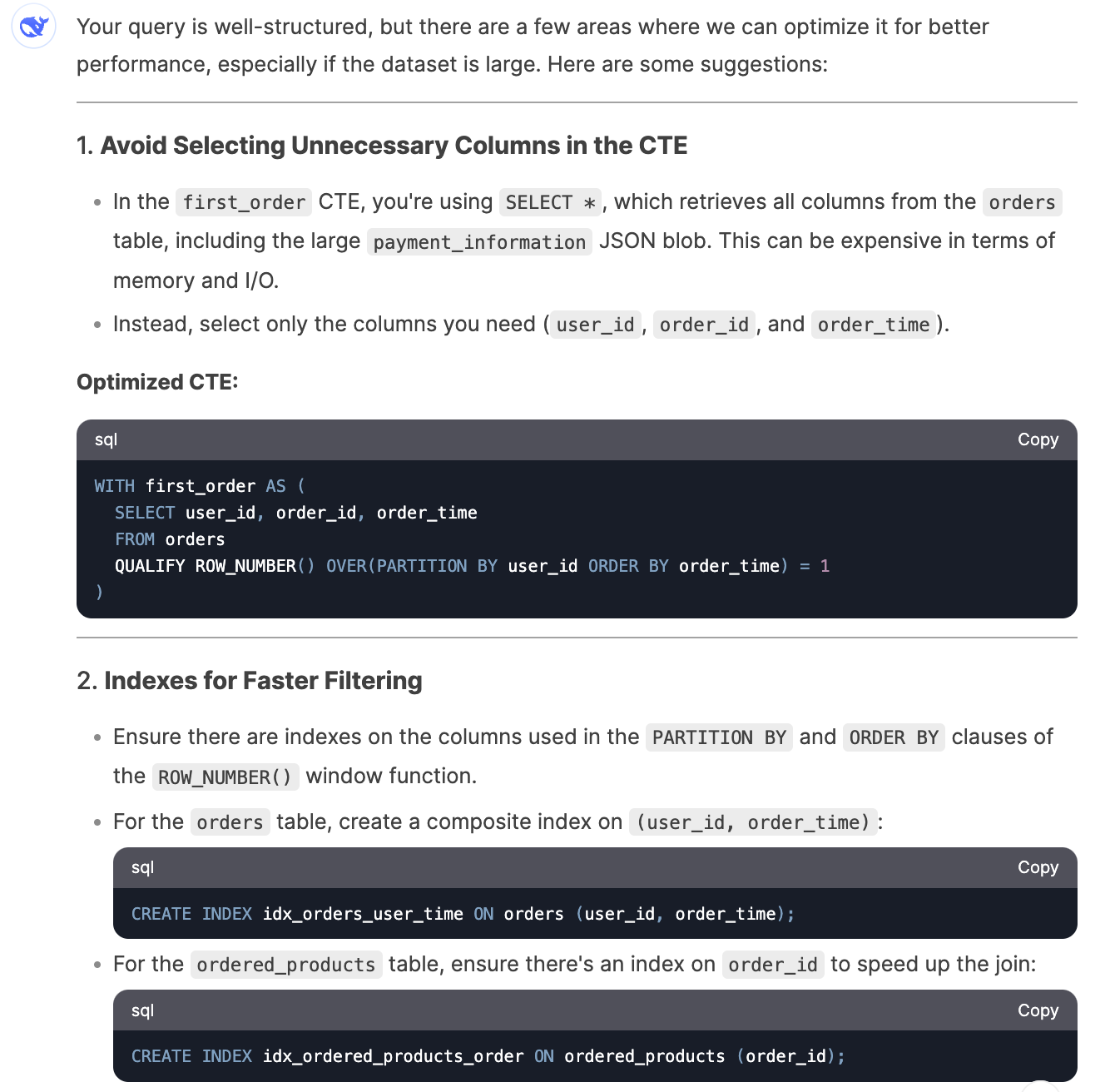
Task: Click the heading "Indexes for Faster Filtering"
Action: click(263, 681)
